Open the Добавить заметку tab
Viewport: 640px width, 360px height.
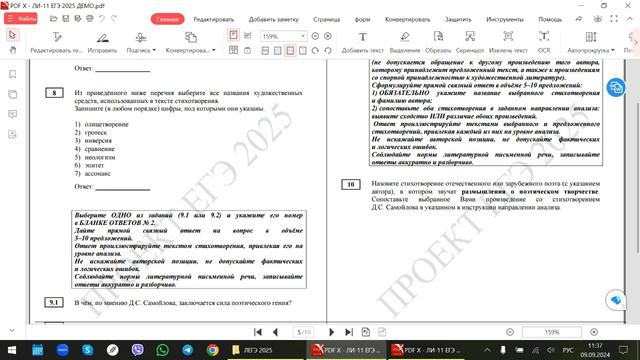(x=273, y=19)
